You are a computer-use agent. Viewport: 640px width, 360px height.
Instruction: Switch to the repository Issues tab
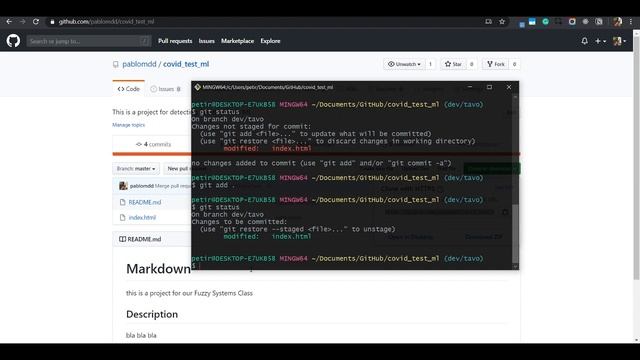point(165,89)
